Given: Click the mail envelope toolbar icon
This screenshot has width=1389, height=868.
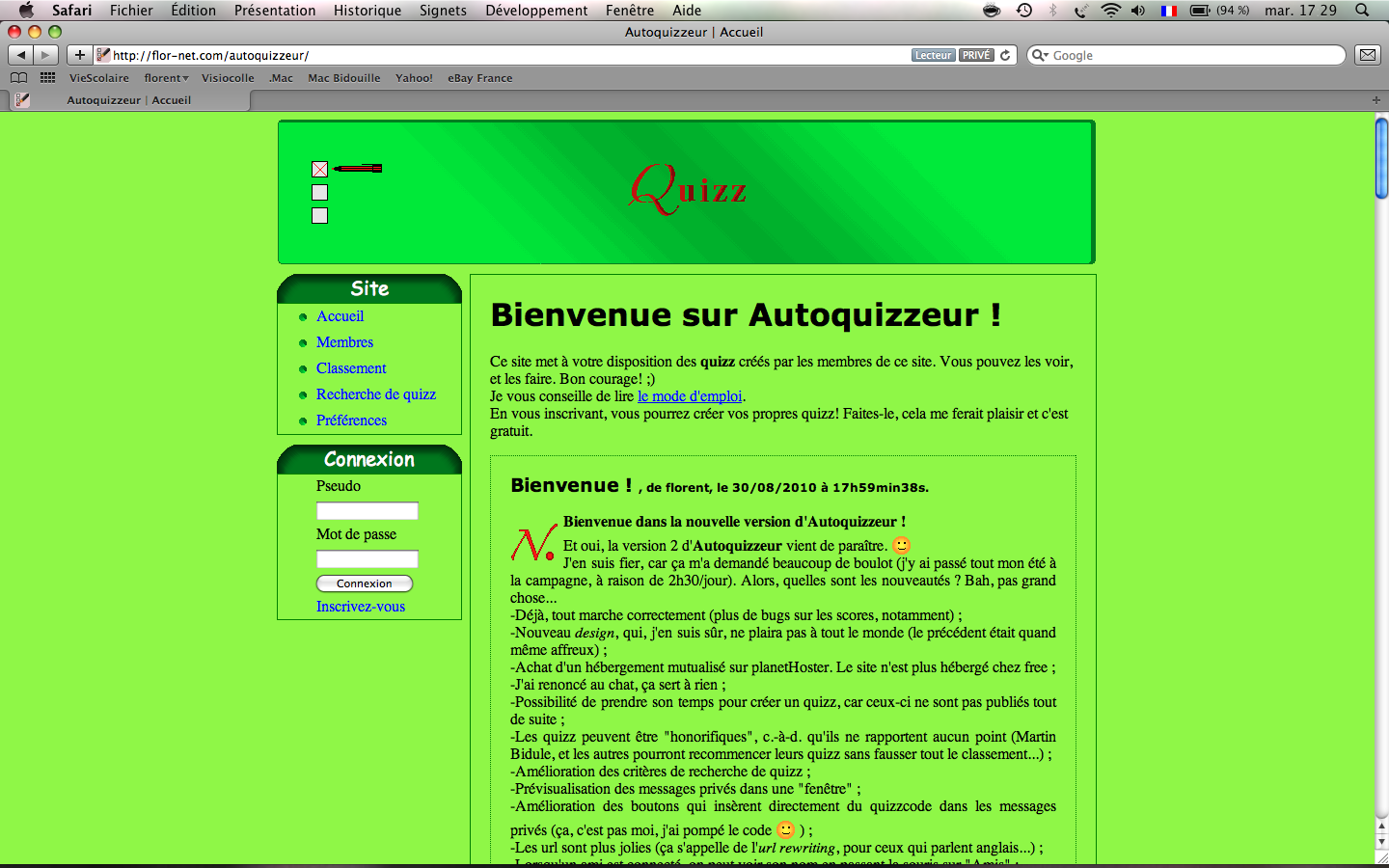Looking at the screenshot, I should pos(1368,55).
